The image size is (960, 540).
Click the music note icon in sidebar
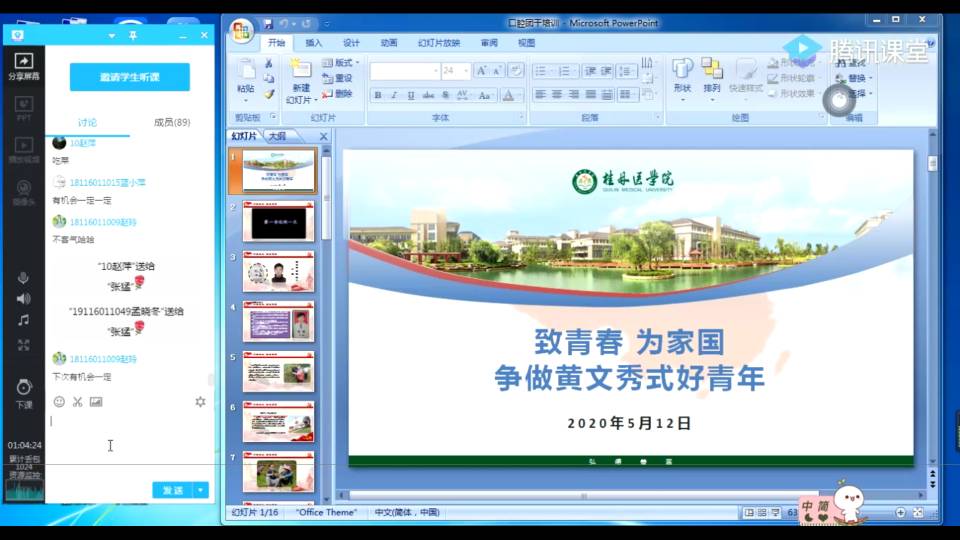coord(23,320)
